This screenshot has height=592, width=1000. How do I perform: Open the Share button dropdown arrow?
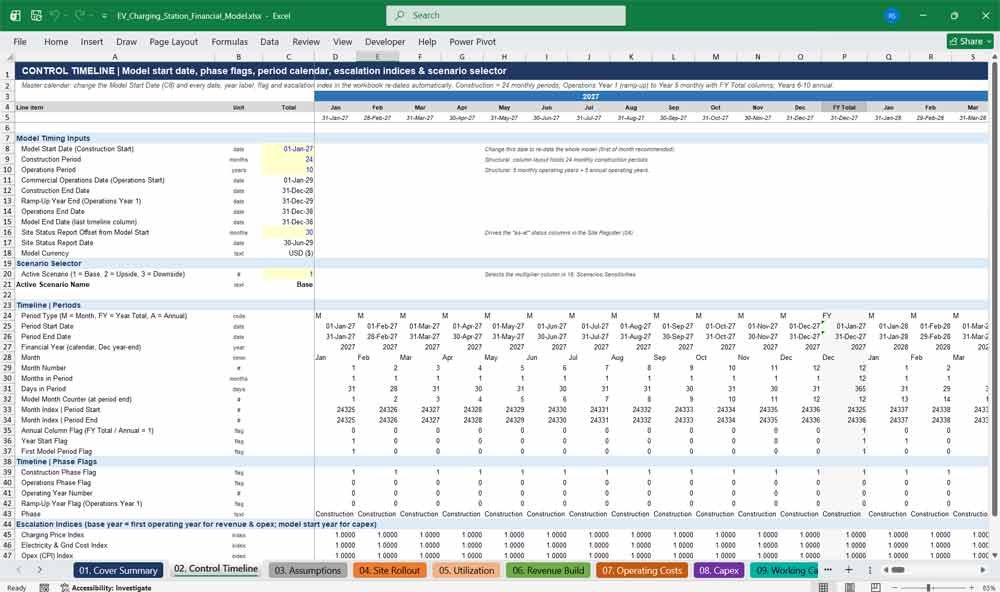point(989,41)
